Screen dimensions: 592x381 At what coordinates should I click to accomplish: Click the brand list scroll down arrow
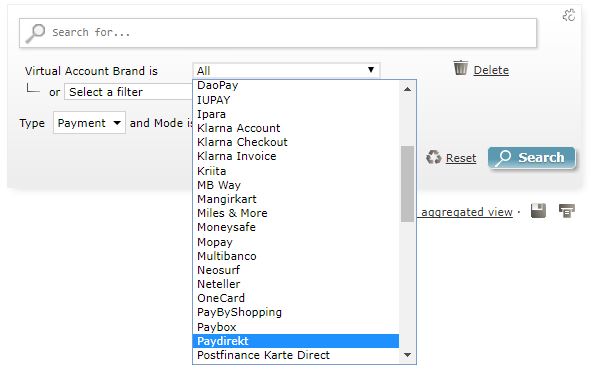tap(407, 355)
